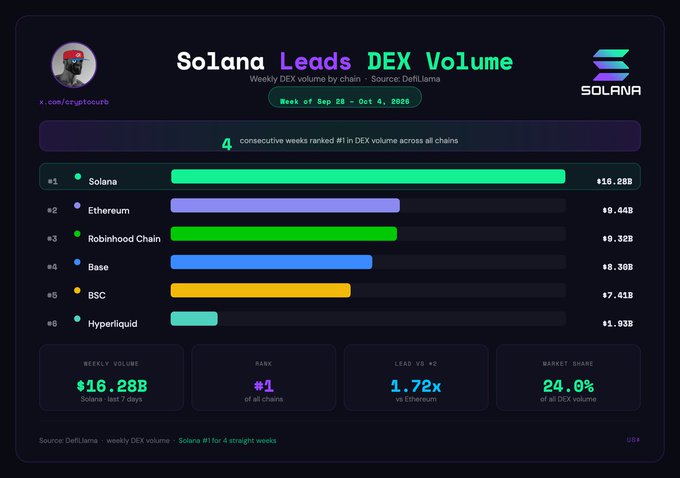Select the Solana row label
680x478 pixels.
click(x=103, y=181)
